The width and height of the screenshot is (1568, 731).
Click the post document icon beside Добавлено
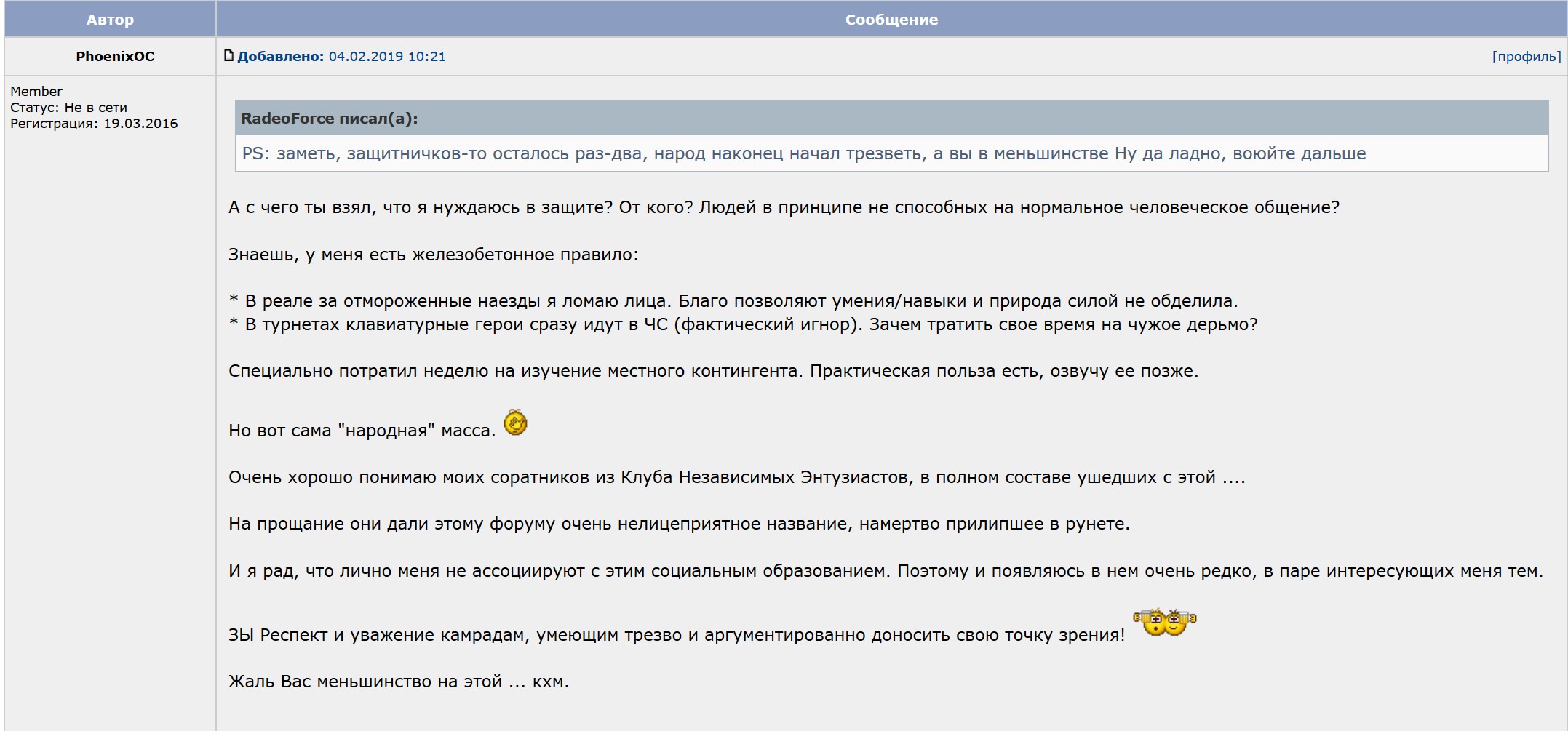[228, 56]
